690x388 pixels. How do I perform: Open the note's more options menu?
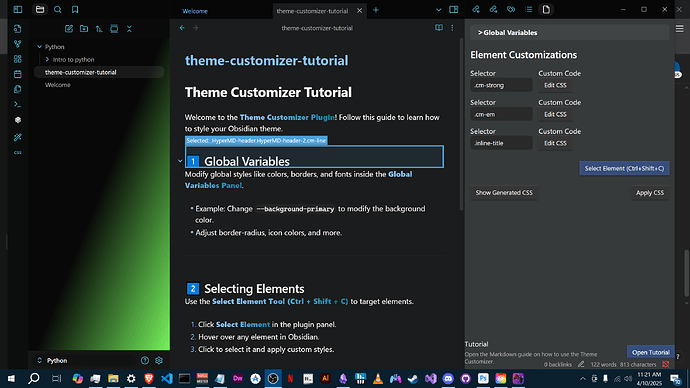(x=452, y=28)
